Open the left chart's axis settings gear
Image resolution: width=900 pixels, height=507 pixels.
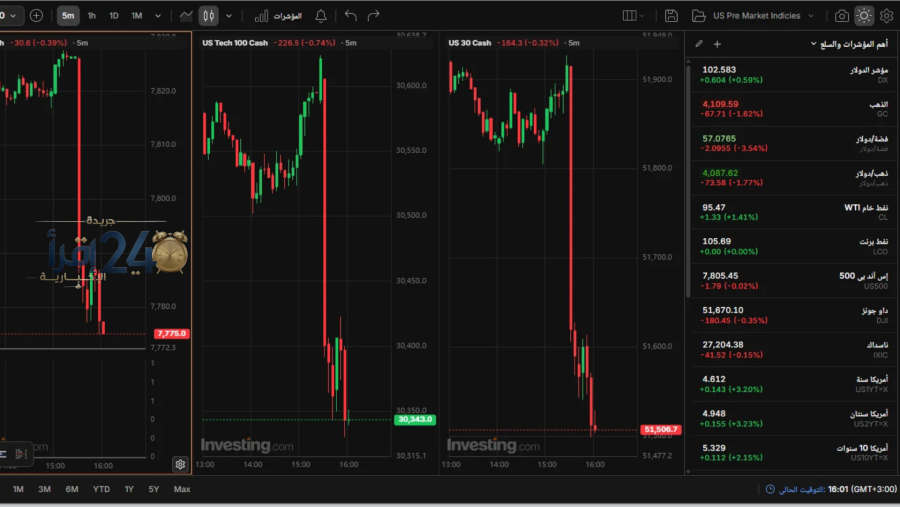point(180,464)
